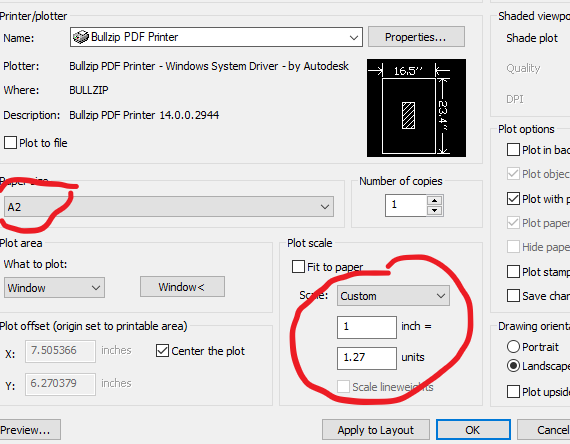Click Apply to Layout button

click(376, 430)
